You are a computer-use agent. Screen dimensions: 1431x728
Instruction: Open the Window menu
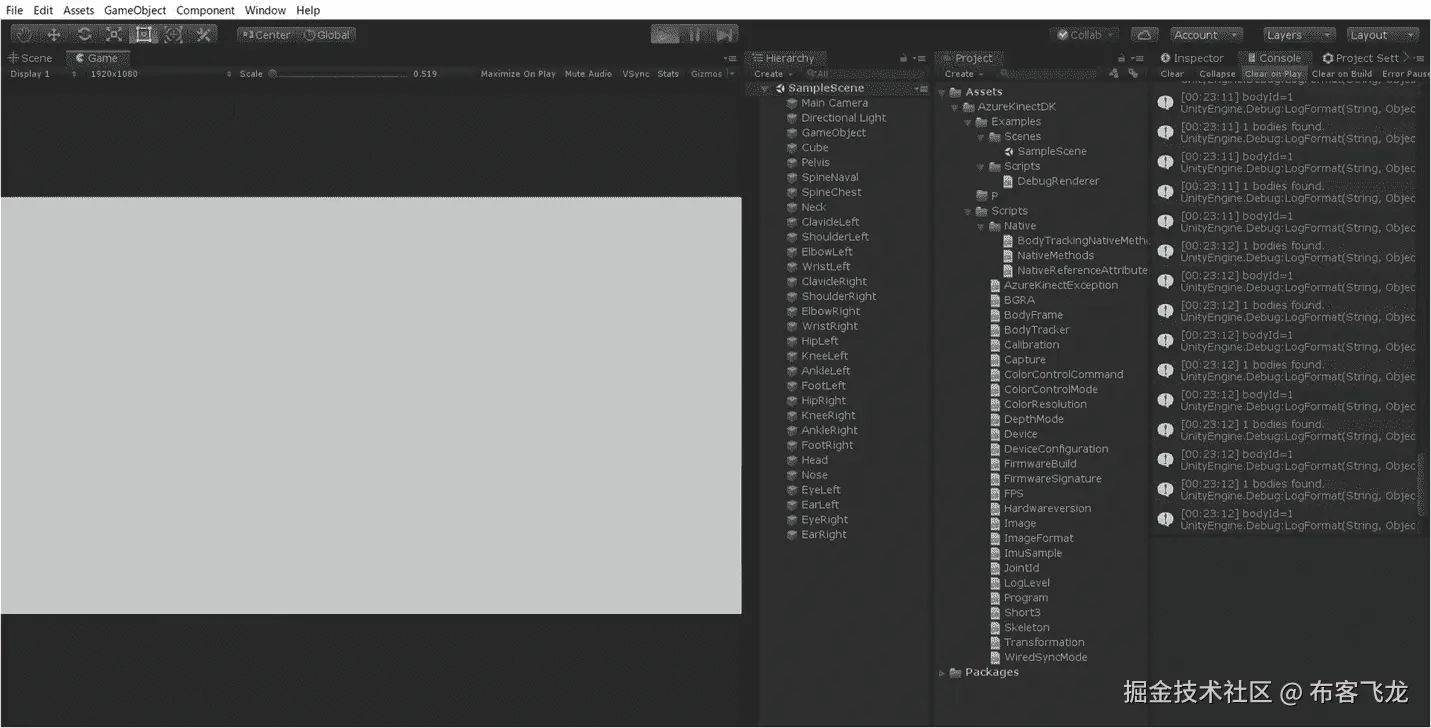[x=265, y=10]
